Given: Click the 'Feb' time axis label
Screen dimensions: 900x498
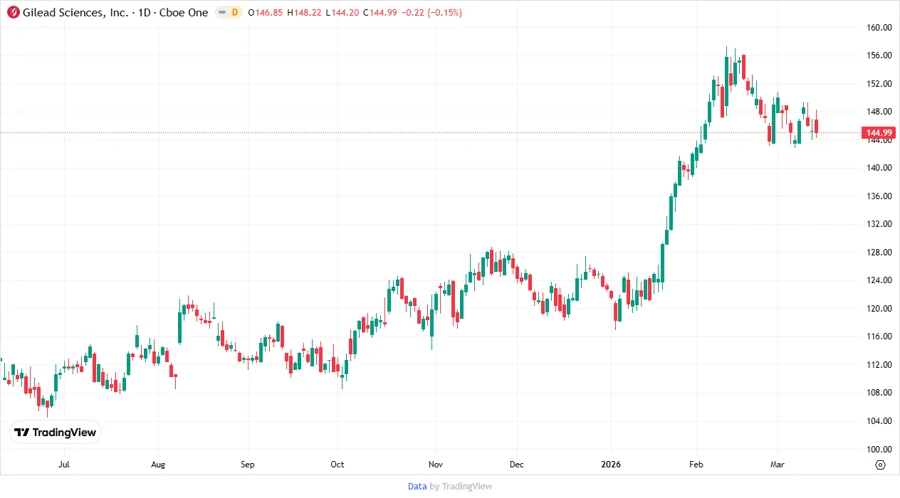Looking at the screenshot, I should click(x=696, y=465).
